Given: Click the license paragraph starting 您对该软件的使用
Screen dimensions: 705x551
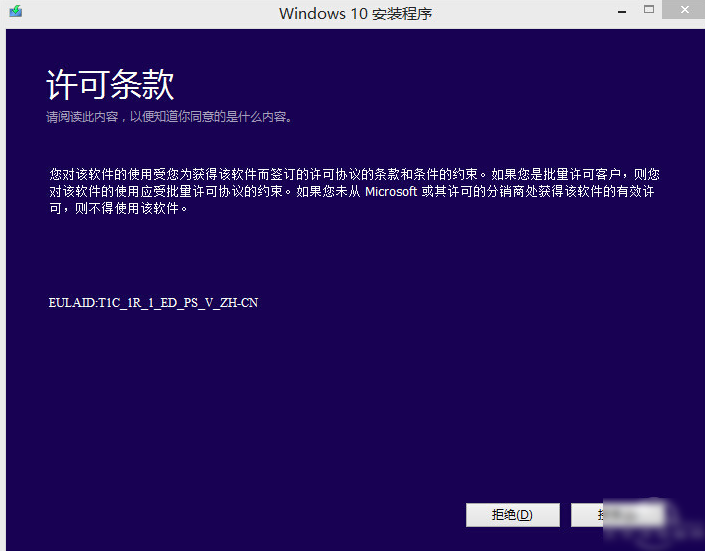Looking at the screenshot, I should [x=354, y=191].
